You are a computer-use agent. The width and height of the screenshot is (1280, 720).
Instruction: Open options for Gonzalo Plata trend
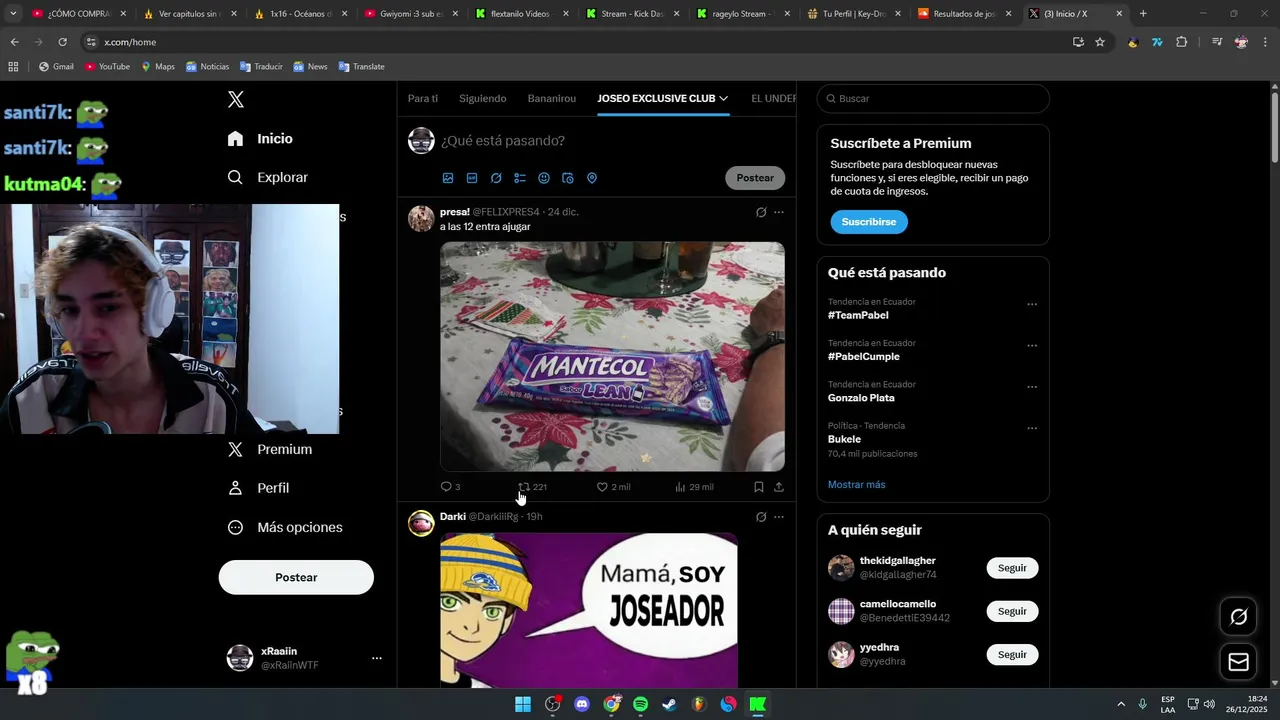coord(1032,387)
